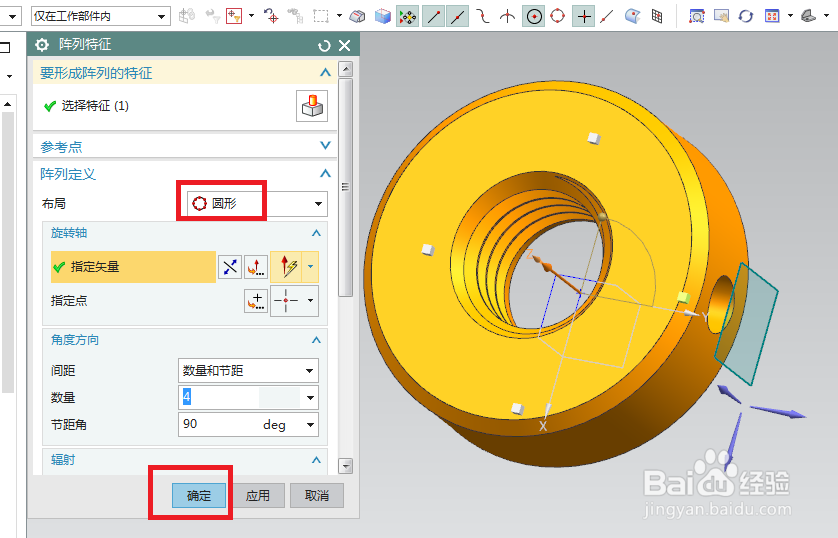
Task: Open dialog settings gear icon
Action: point(42,45)
